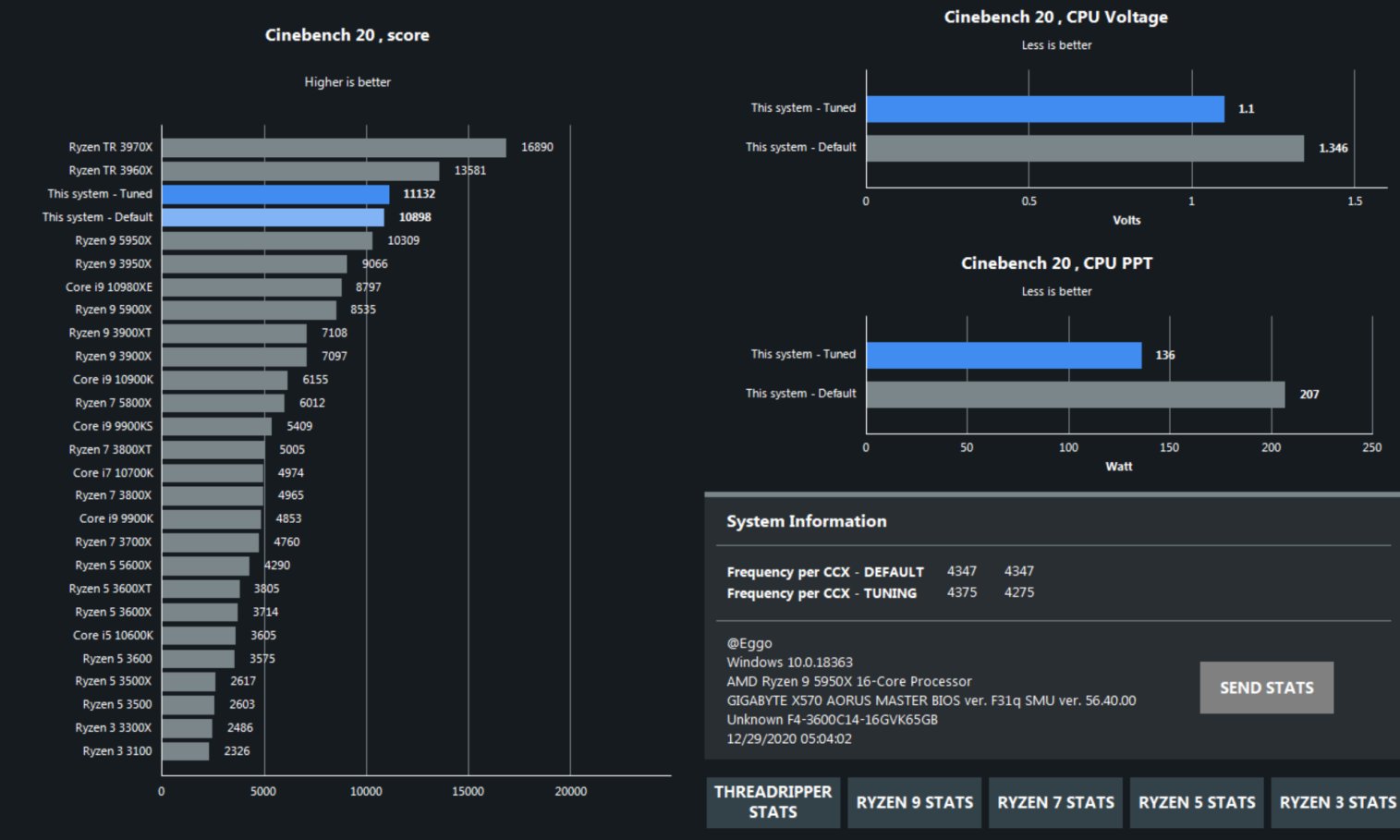Click the Cinebench 20, score chart title
1400x840 pixels.
(347, 35)
